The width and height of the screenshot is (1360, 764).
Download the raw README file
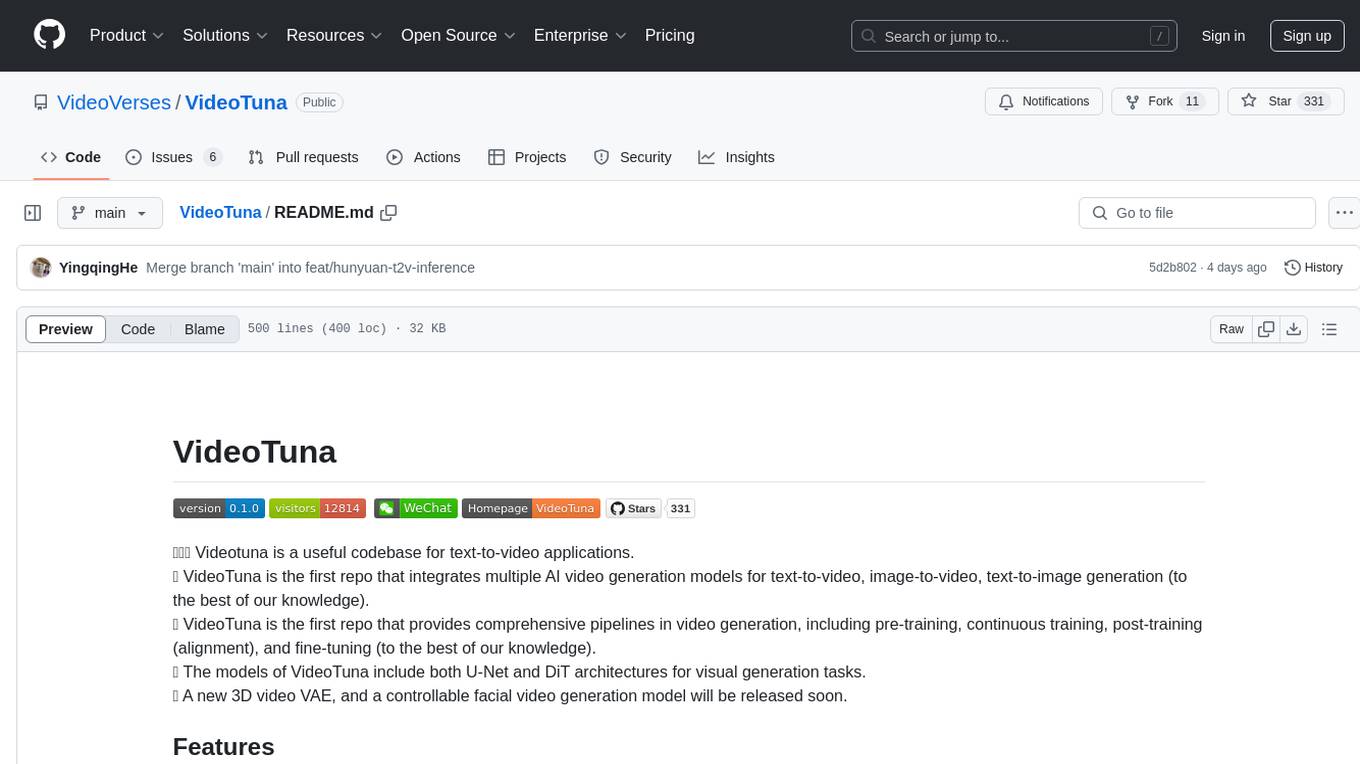click(1293, 329)
